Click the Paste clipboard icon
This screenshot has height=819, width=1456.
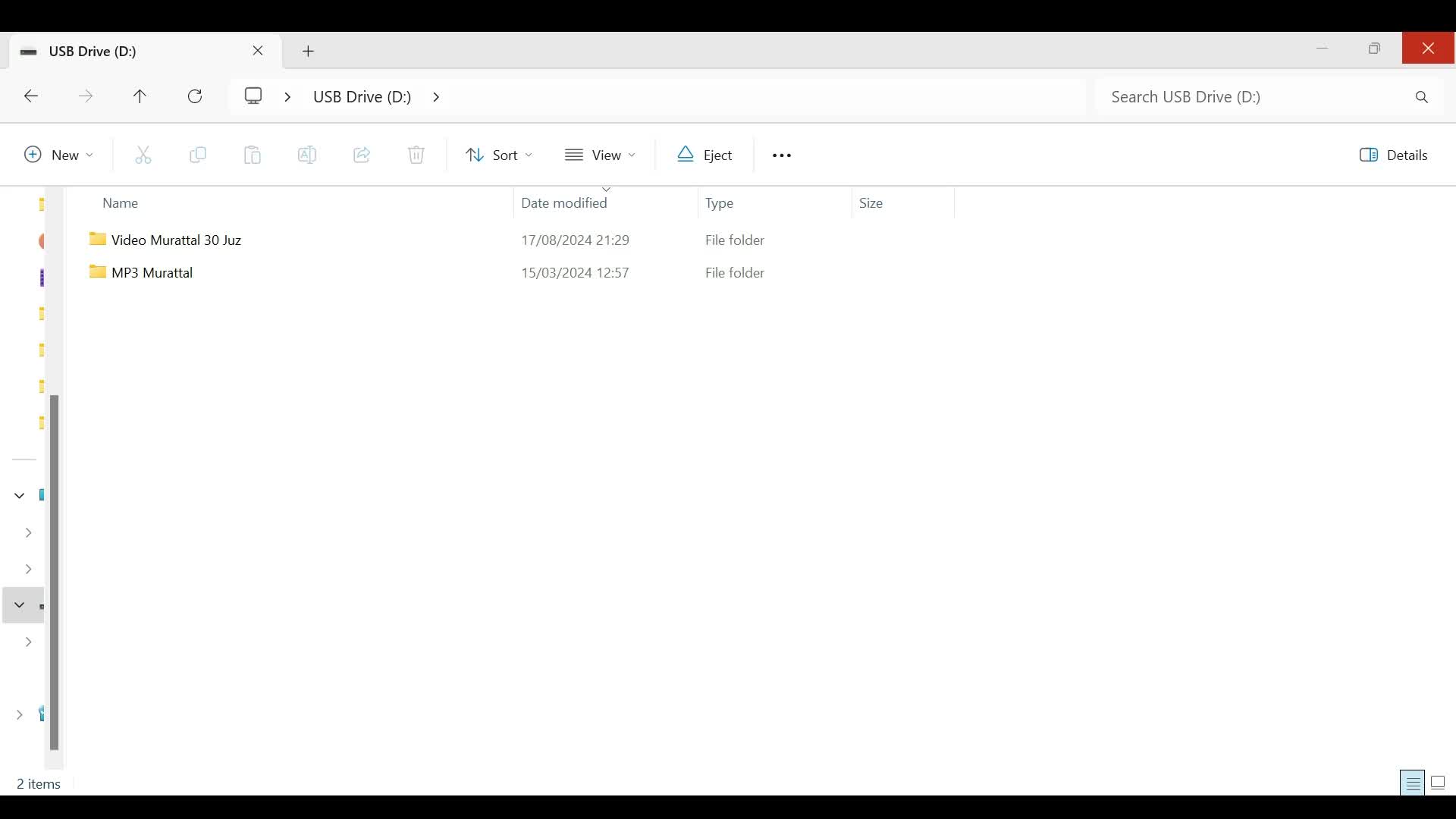tap(253, 155)
